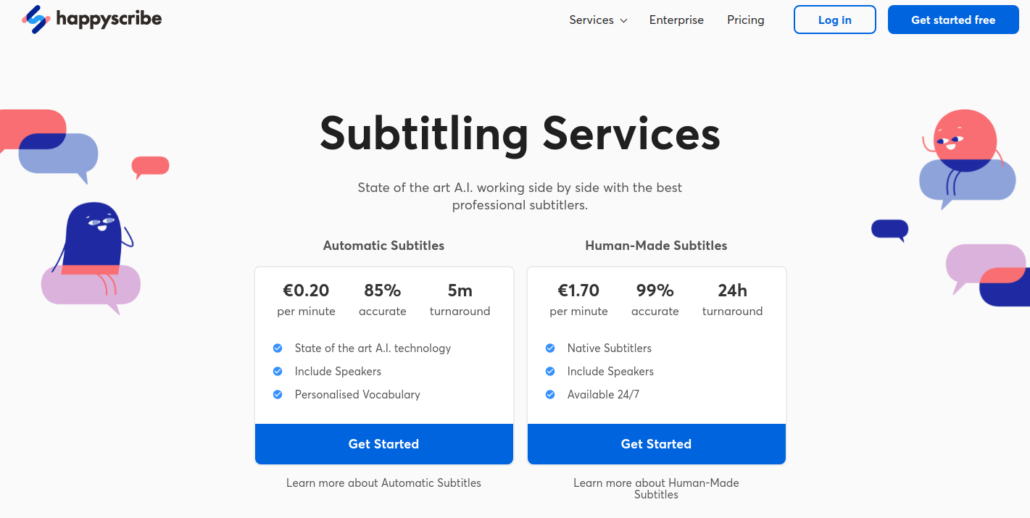Click the Log in button
The height and width of the screenshot is (518, 1030).
pos(835,20)
